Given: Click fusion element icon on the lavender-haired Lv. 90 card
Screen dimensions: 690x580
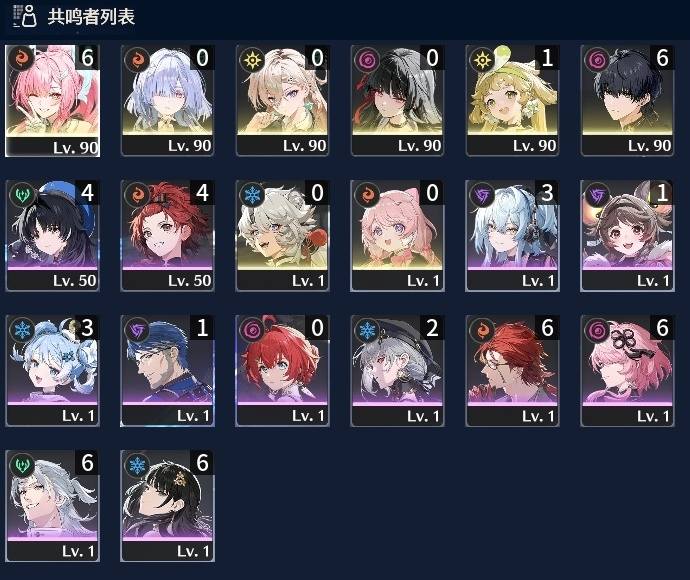Looking at the screenshot, I should pos(137,59).
